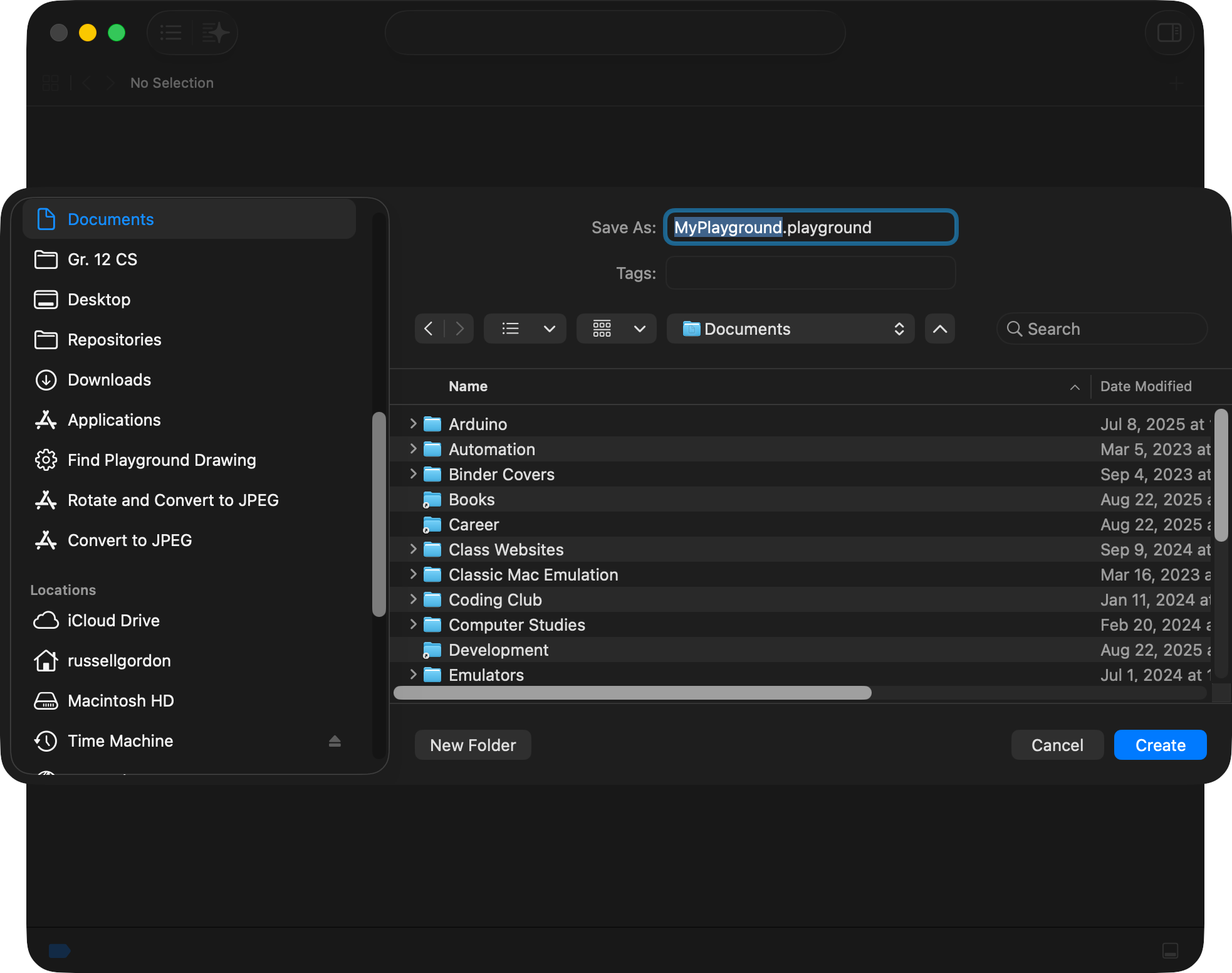Viewport: 1232px width, 973px height.
Task: Open Applications sidebar shortcut
Action: [114, 420]
